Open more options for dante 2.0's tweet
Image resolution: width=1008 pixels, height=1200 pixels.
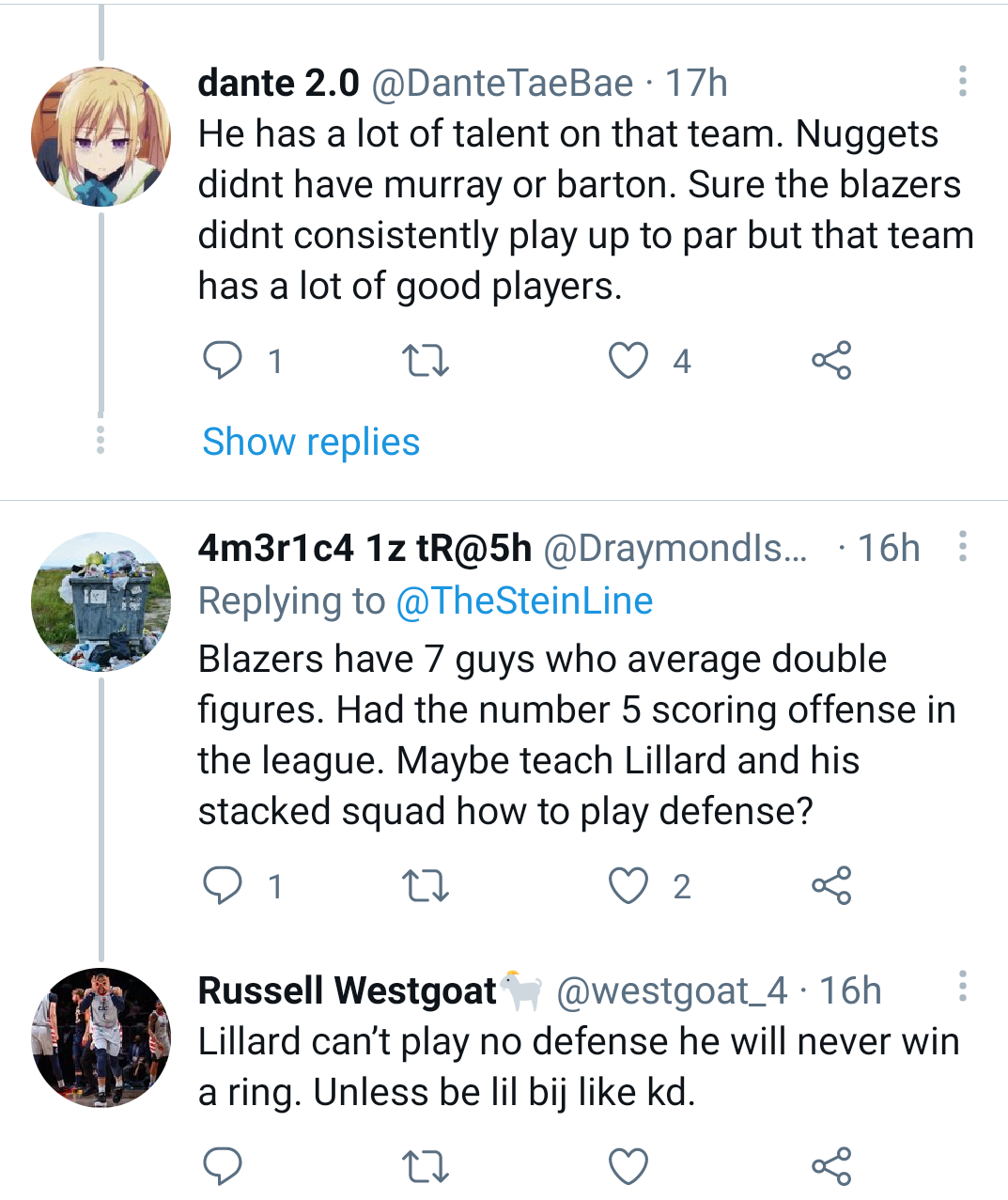click(x=963, y=82)
